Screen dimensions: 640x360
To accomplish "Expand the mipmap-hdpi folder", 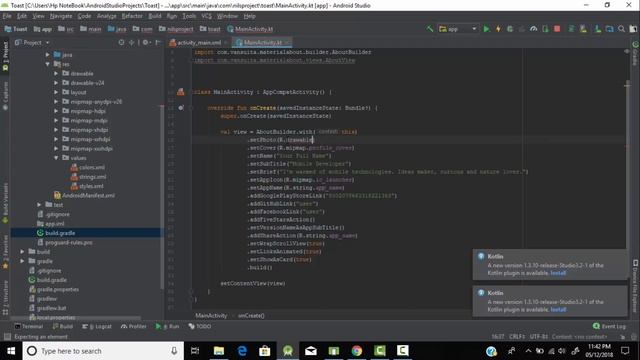I will (56, 111).
